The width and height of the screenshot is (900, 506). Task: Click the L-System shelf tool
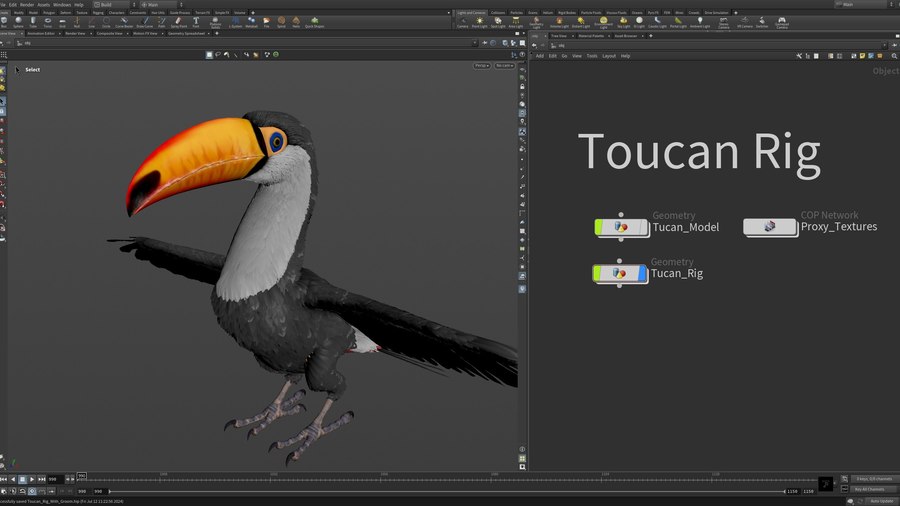pos(234,22)
